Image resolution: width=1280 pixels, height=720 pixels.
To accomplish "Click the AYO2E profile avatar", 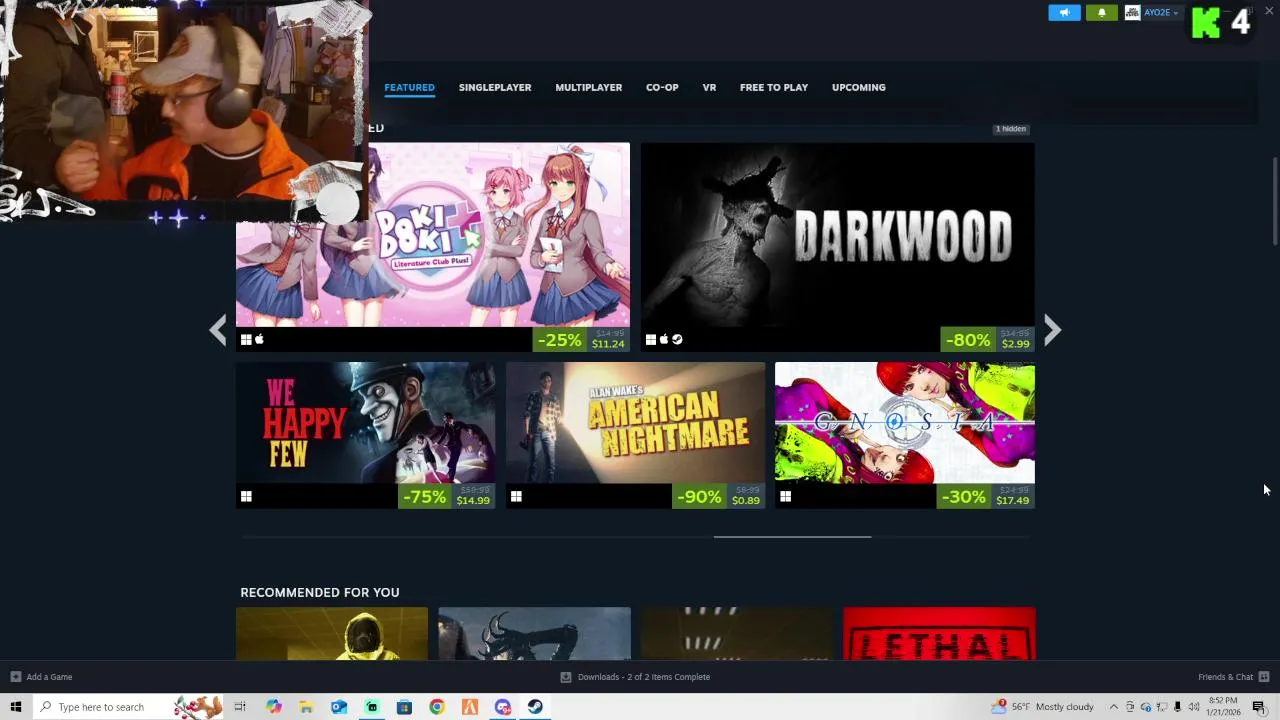I will point(1132,13).
